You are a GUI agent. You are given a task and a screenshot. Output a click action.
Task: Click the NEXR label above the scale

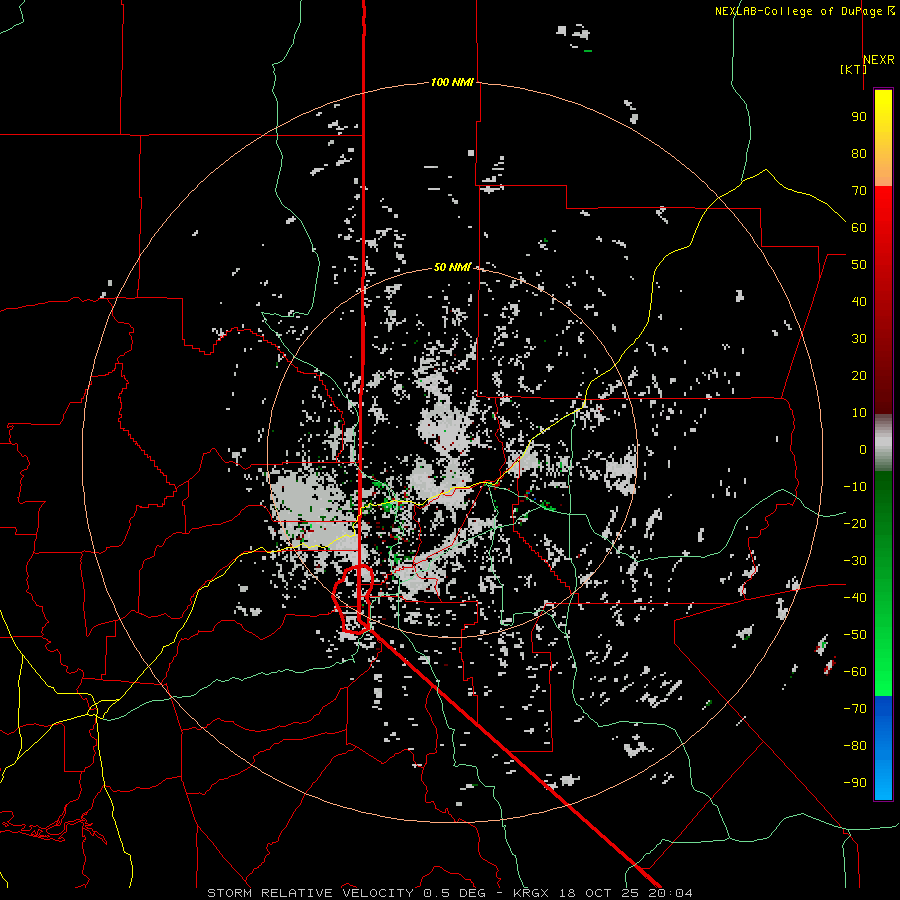[878, 60]
